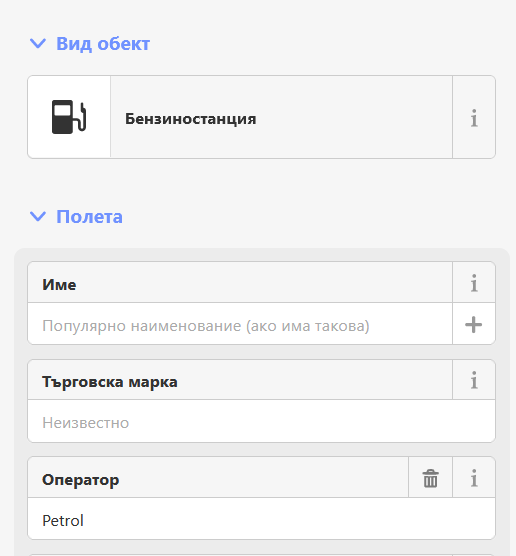Image resolution: width=516 pixels, height=556 pixels.
Task: Add multilingual name with plus icon
Action: point(474,324)
